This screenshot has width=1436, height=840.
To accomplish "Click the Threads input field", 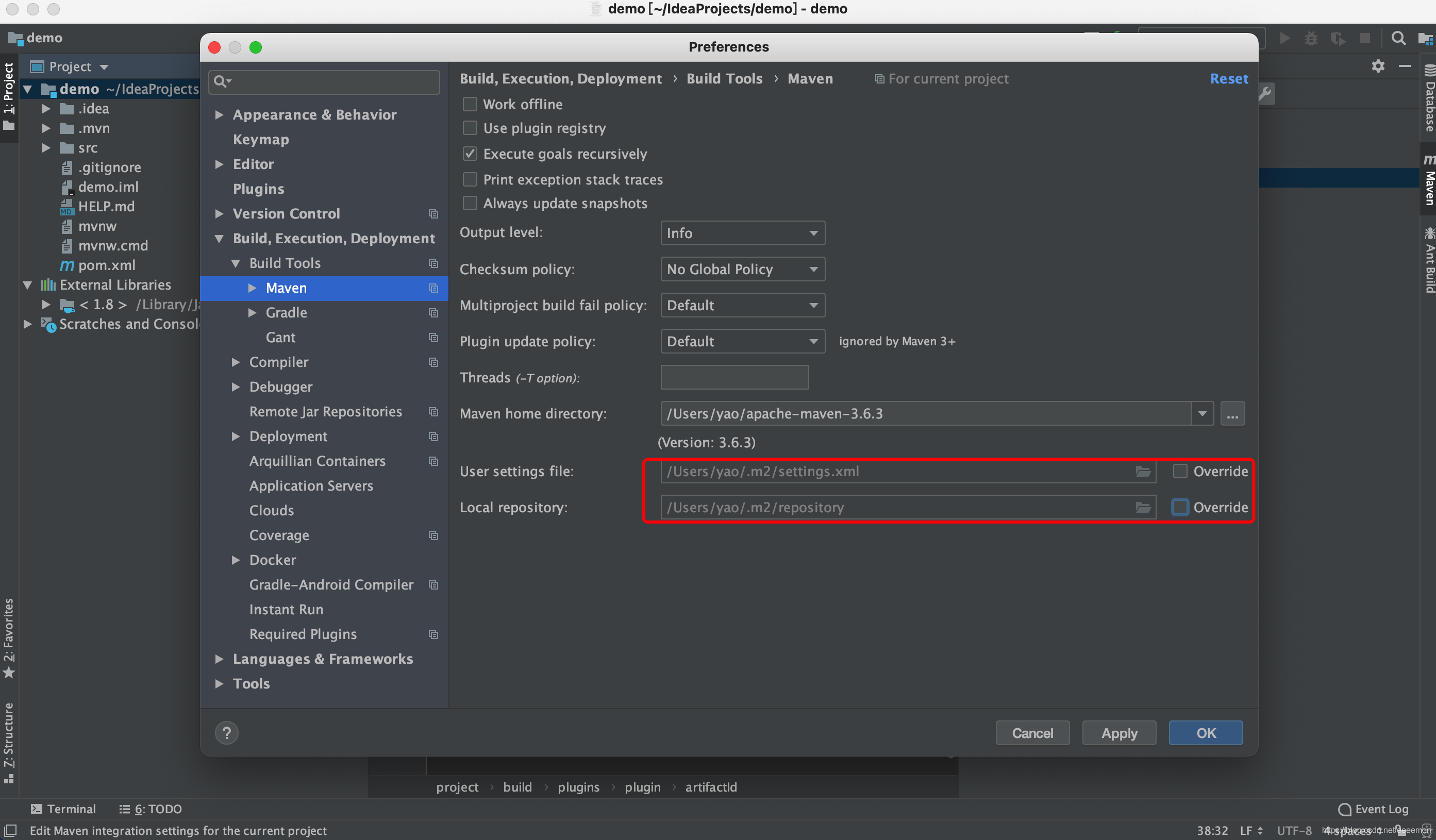I will pyautogui.click(x=734, y=377).
